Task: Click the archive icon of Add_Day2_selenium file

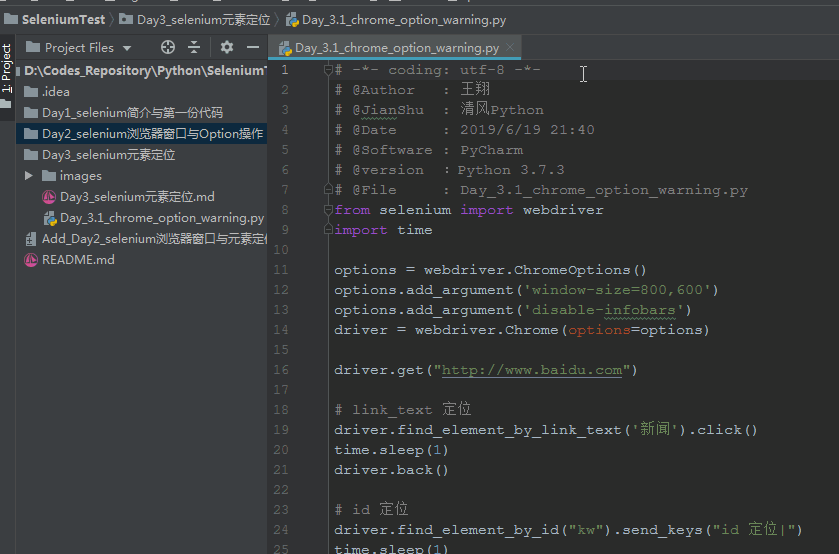Action: [31, 239]
